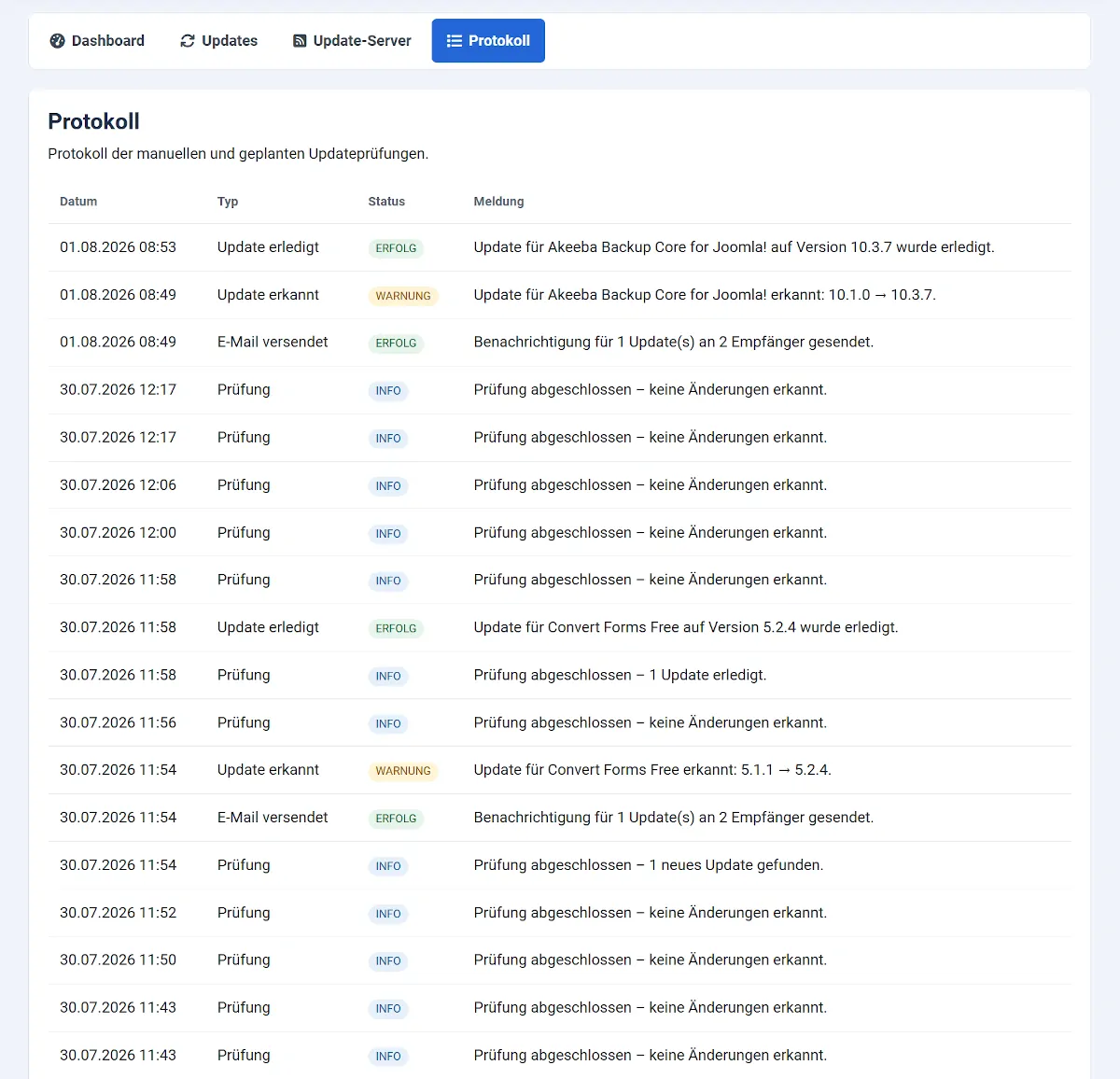The width and height of the screenshot is (1120, 1079).
Task: Click the Protokoll list icon
Action: pyautogui.click(x=455, y=41)
